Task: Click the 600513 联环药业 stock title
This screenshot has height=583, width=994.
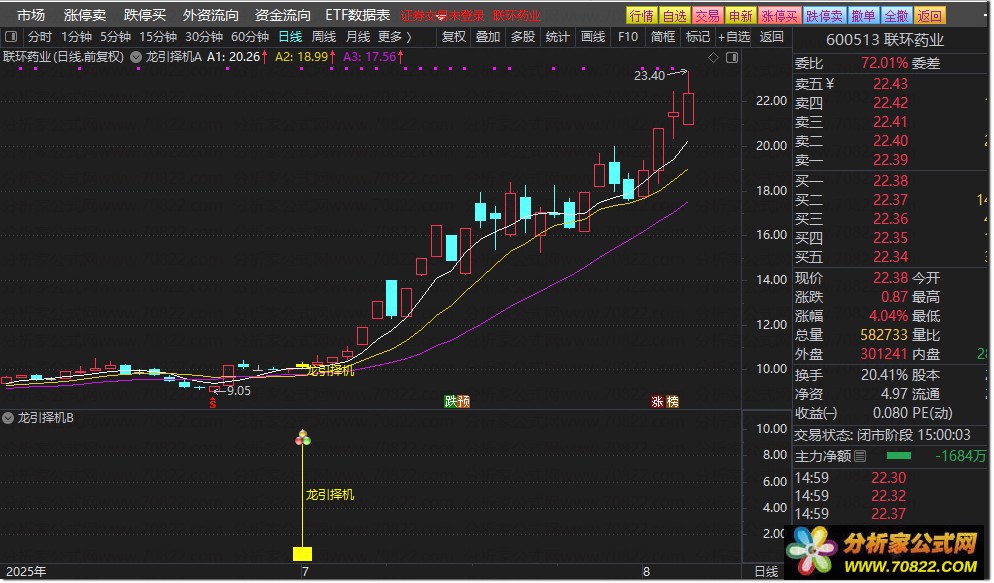Action: coord(885,40)
